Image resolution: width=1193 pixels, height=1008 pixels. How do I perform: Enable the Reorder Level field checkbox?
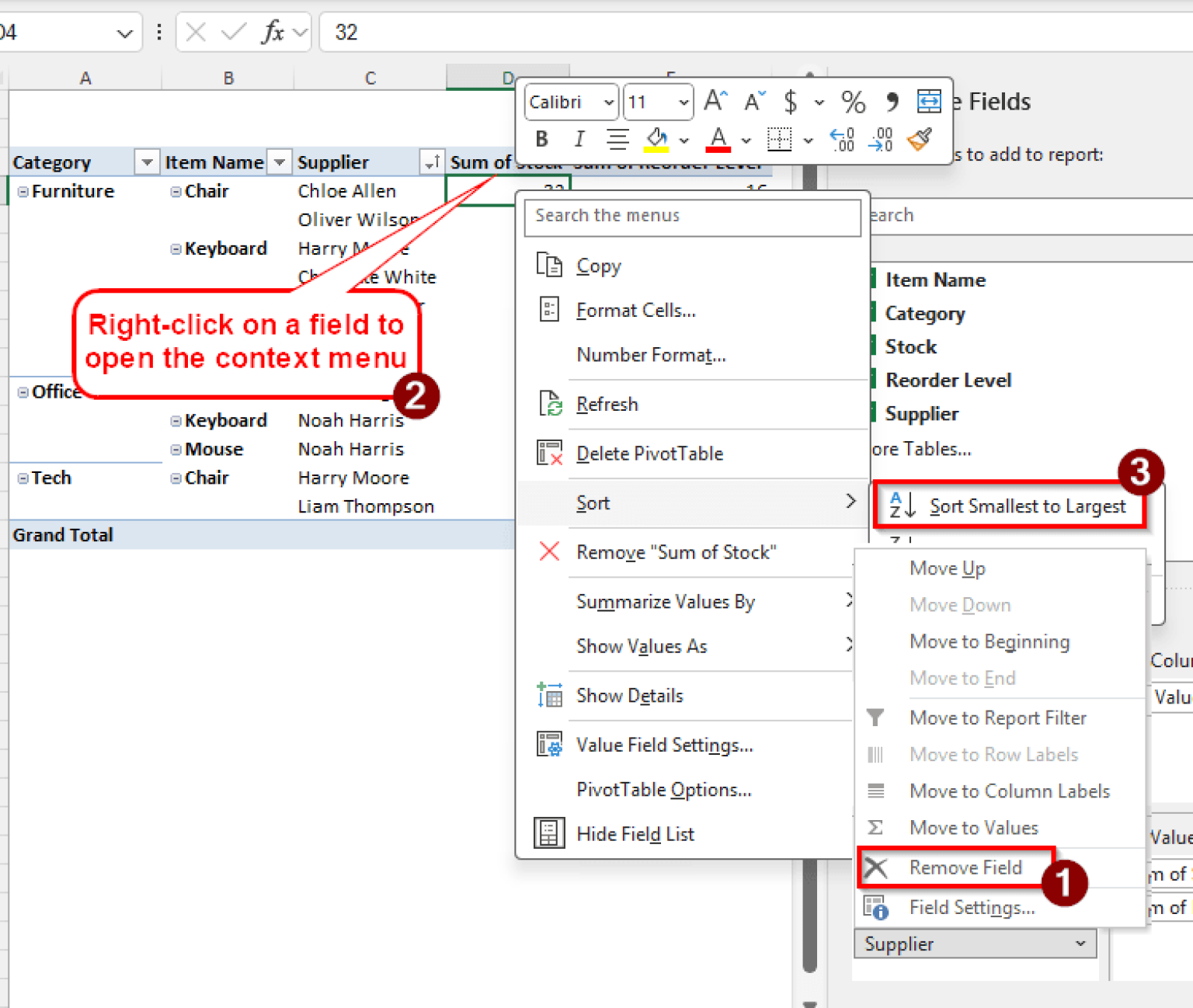point(873,380)
